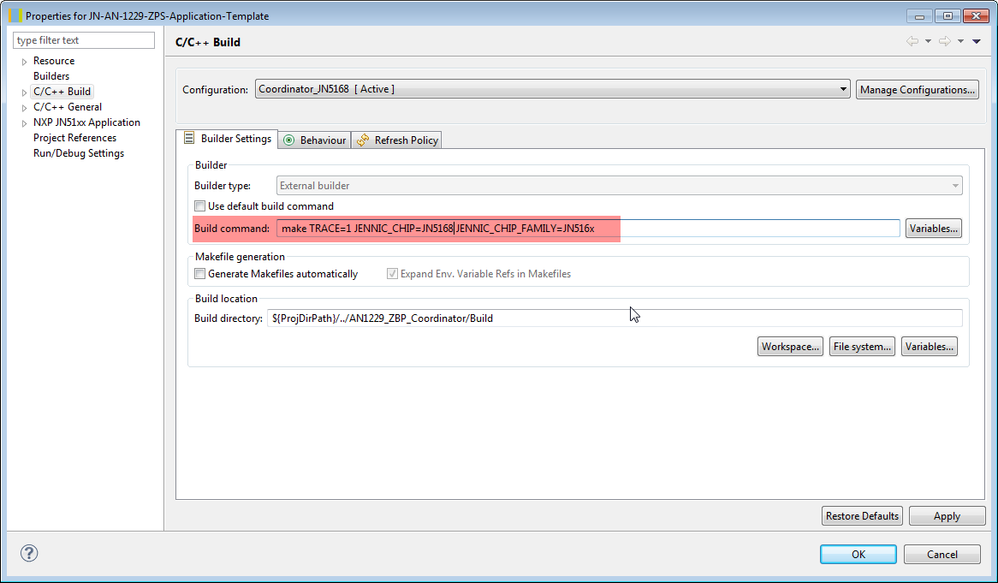998x583 pixels.
Task: Switch to the Behaviour tab
Action: pyautogui.click(x=322, y=140)
